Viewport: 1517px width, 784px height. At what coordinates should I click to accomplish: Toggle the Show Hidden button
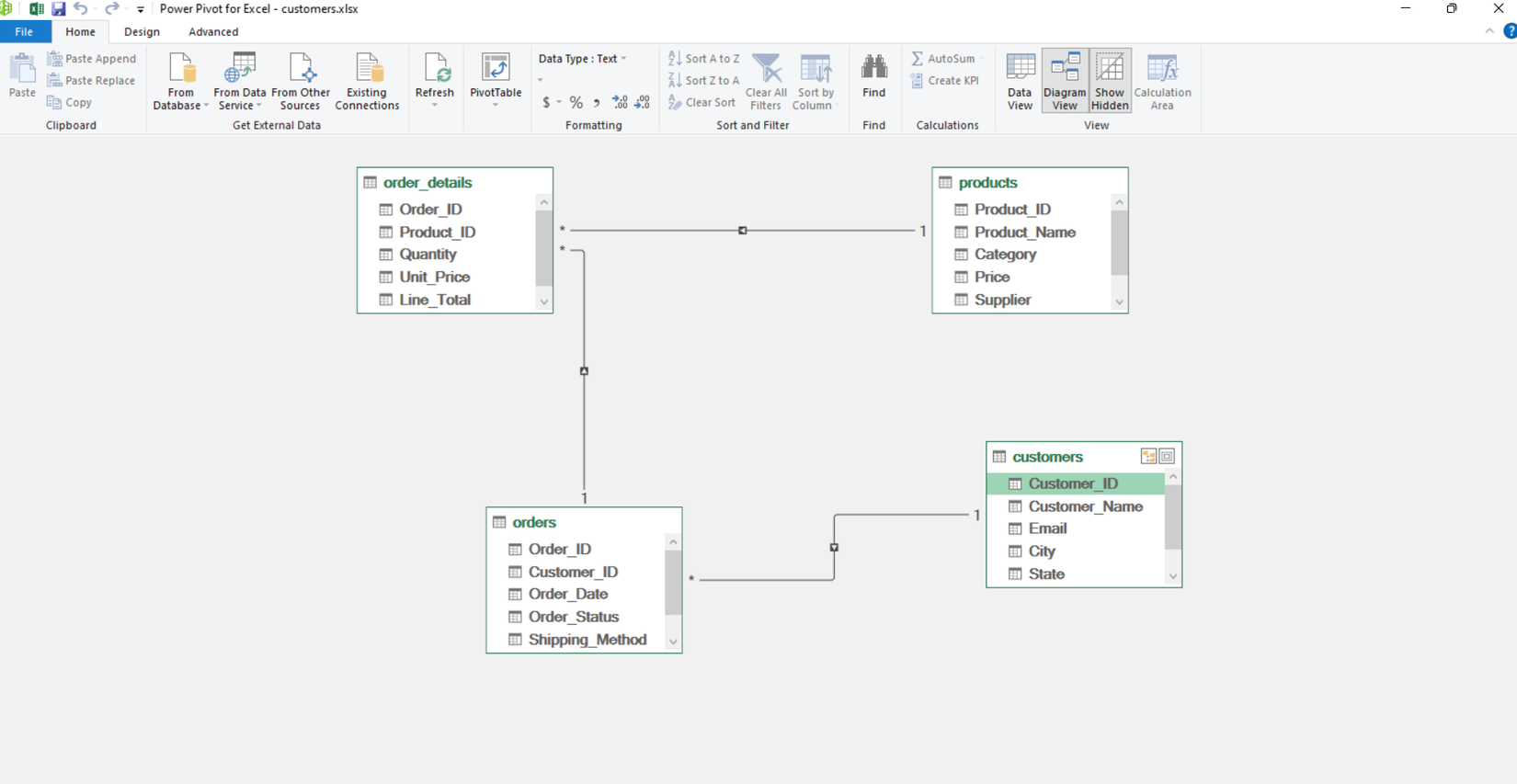click(1110, 81)
